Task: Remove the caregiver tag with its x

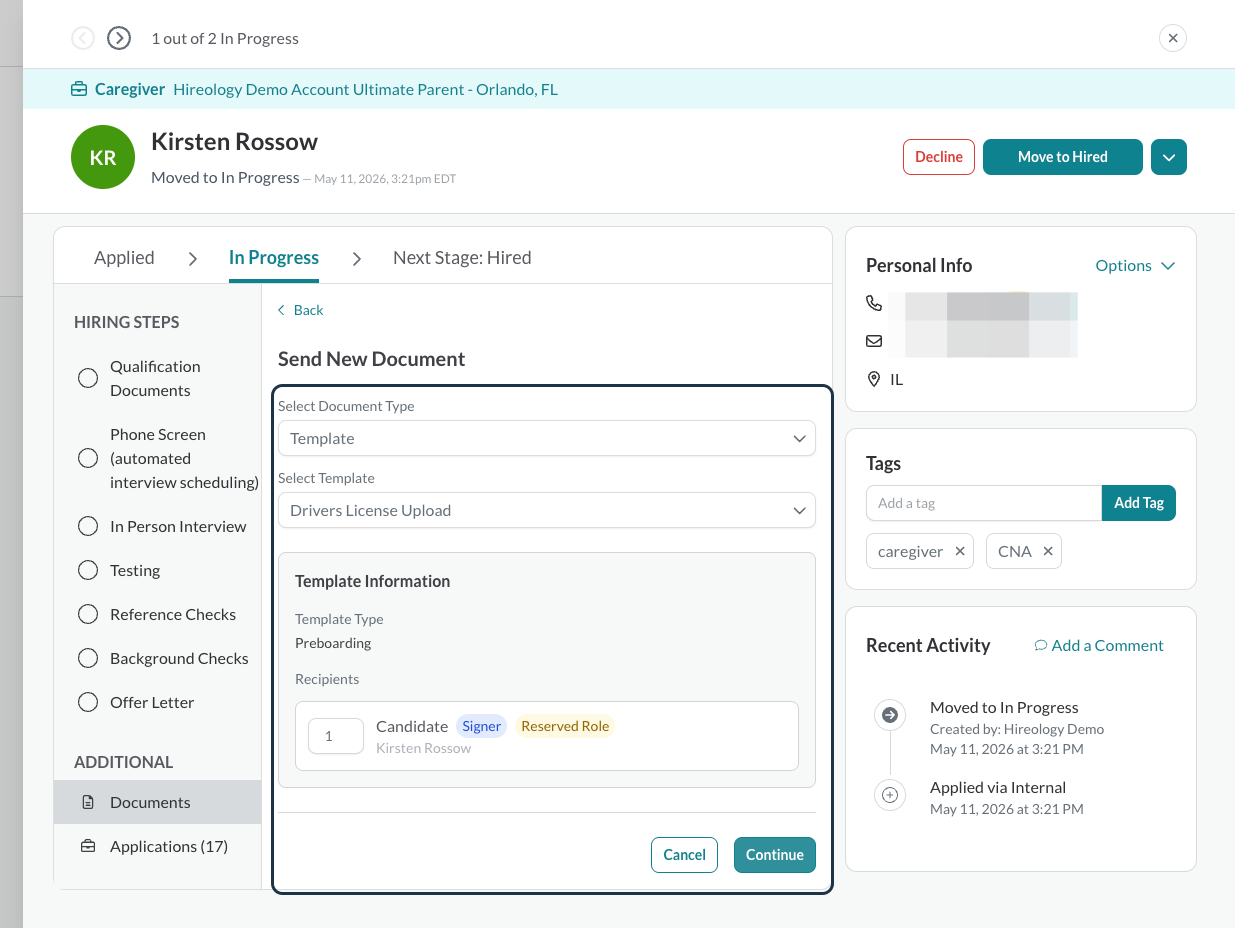Action: click(x=960, y=551)
